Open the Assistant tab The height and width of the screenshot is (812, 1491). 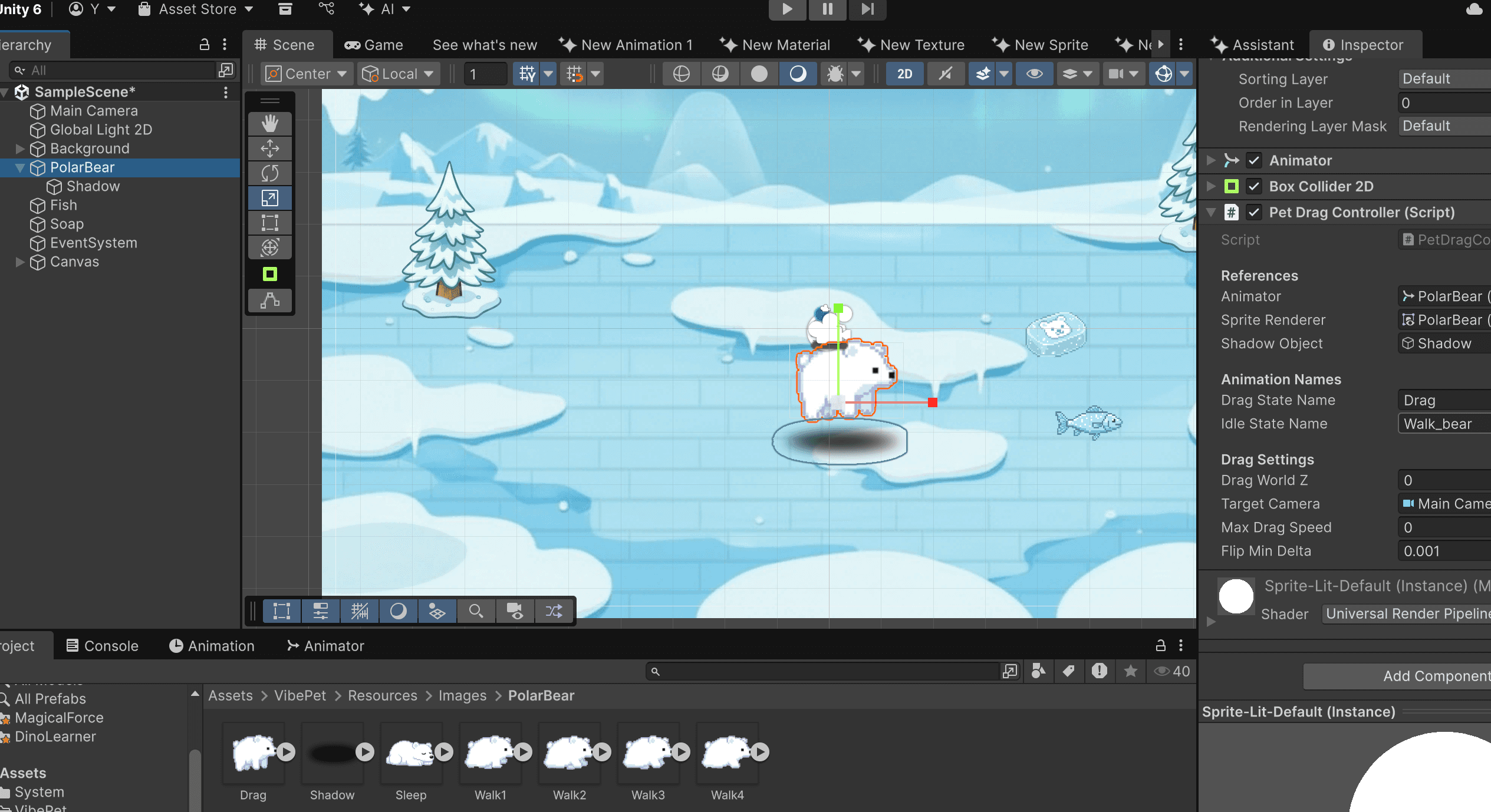pyautogui.click(x=1253, y=45)
